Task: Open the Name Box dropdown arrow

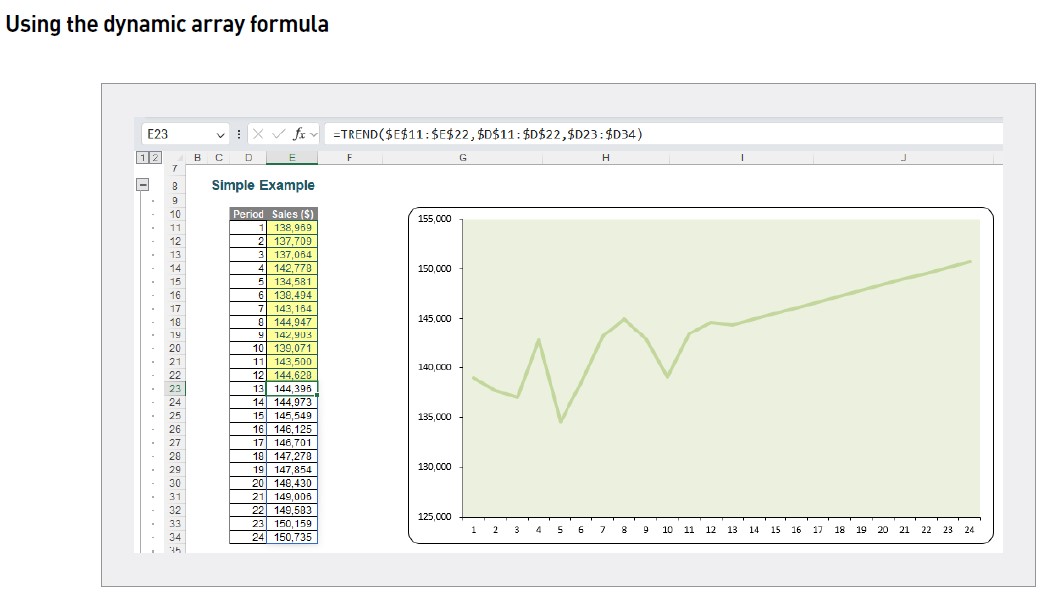Action: (220, 132)
